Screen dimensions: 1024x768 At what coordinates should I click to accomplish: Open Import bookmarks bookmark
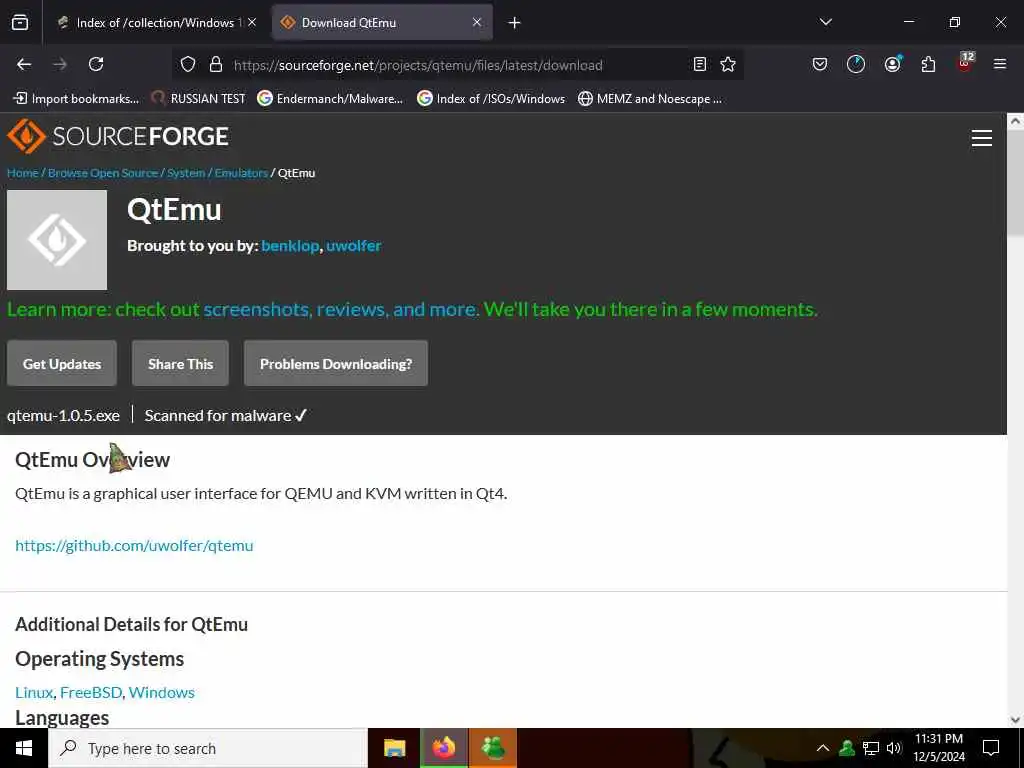click(x=76, y=99)
